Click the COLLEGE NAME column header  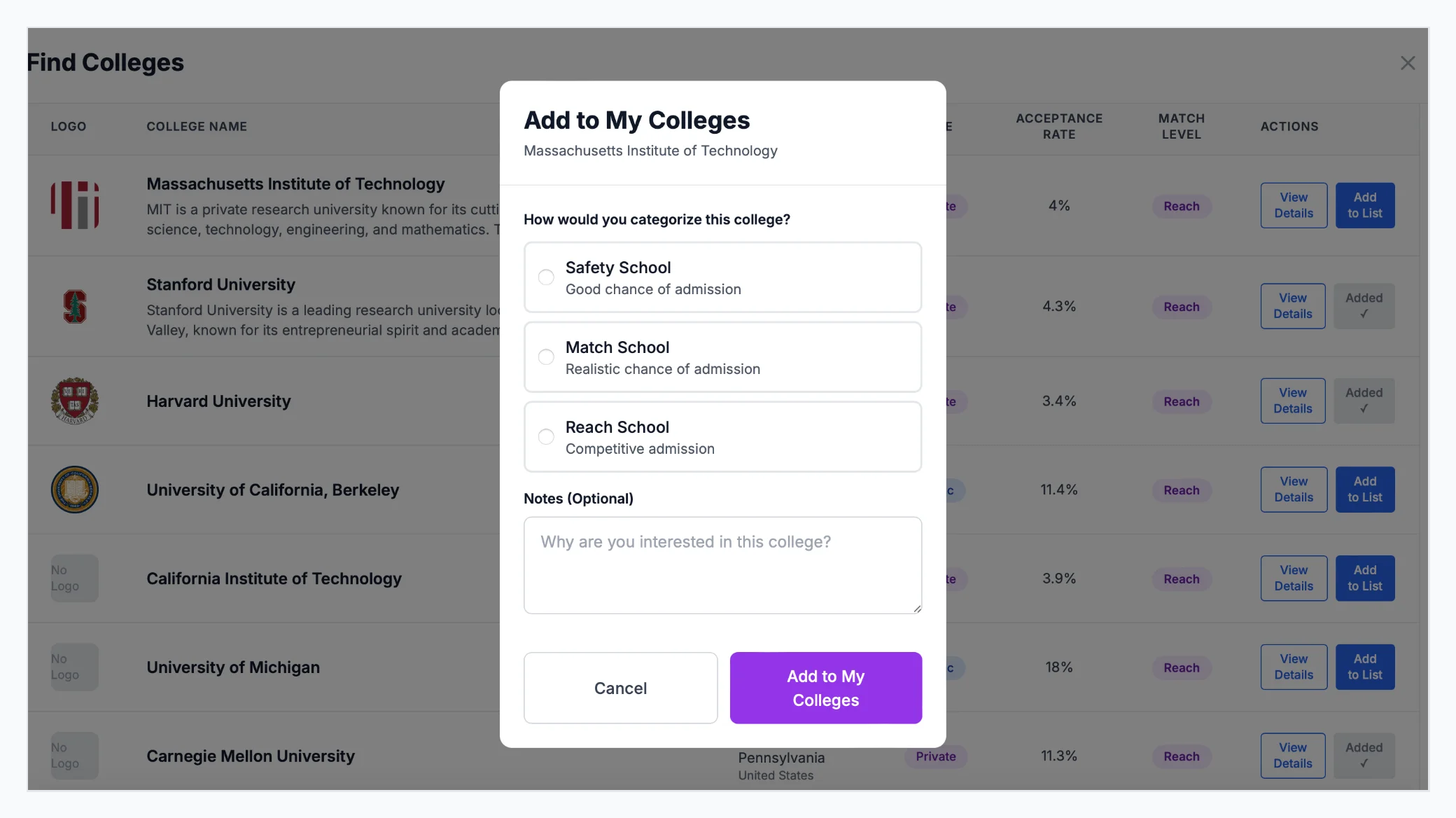197,127
